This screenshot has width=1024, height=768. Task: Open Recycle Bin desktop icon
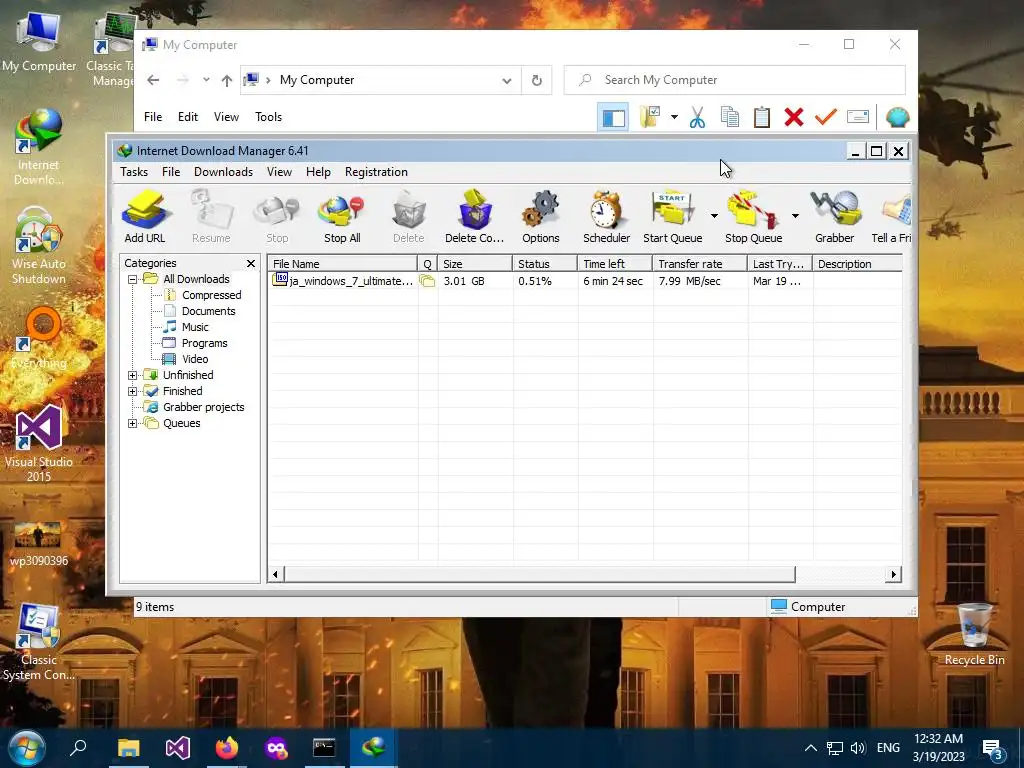pyautogui.click(x=974, y=635)
